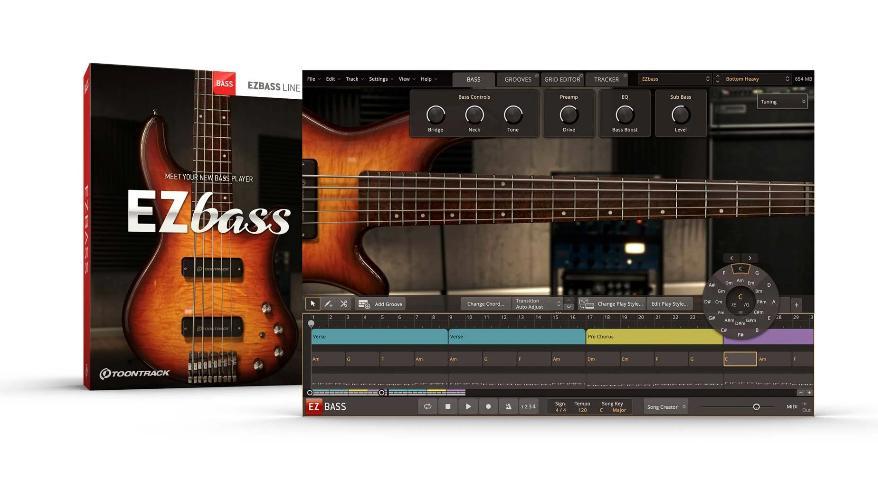Click the highlighted C chord box

(740, 359)
